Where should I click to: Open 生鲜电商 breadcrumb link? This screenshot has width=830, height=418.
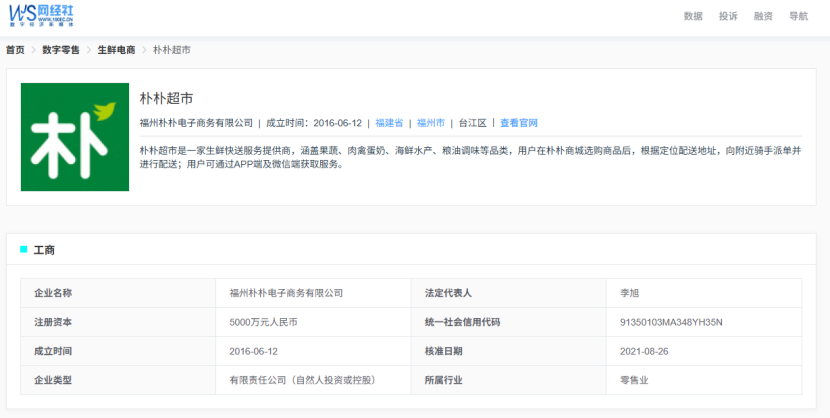(116, 50)
